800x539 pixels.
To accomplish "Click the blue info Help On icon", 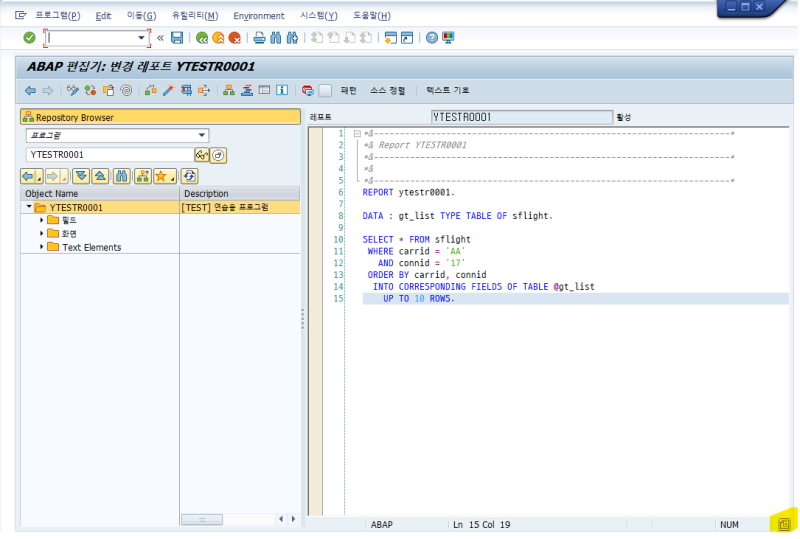I will click(282, 90).
